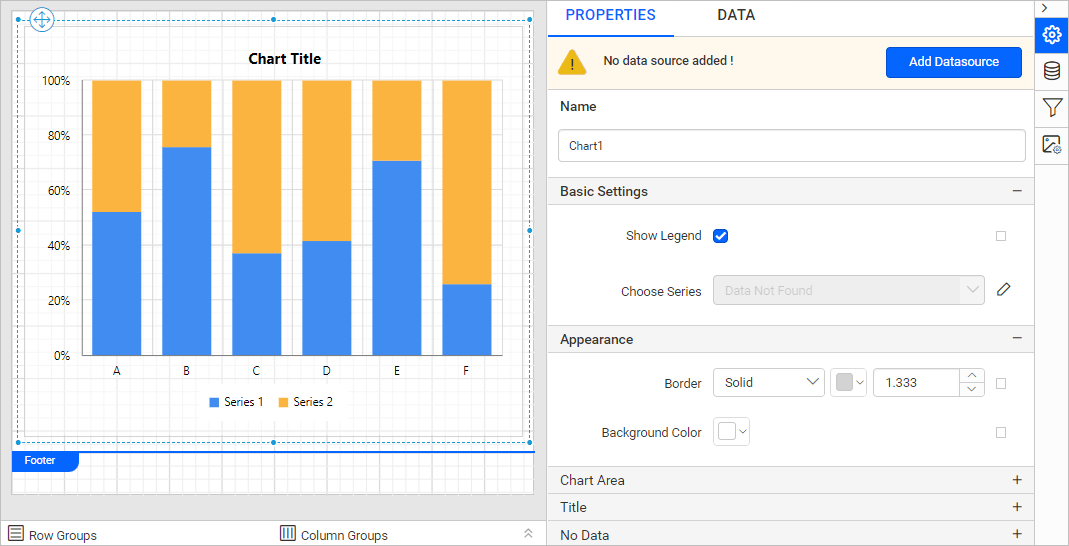Expand the grouping panel double-chevron icon
This screenshot has width=1069, height=546.
[528, 533]
